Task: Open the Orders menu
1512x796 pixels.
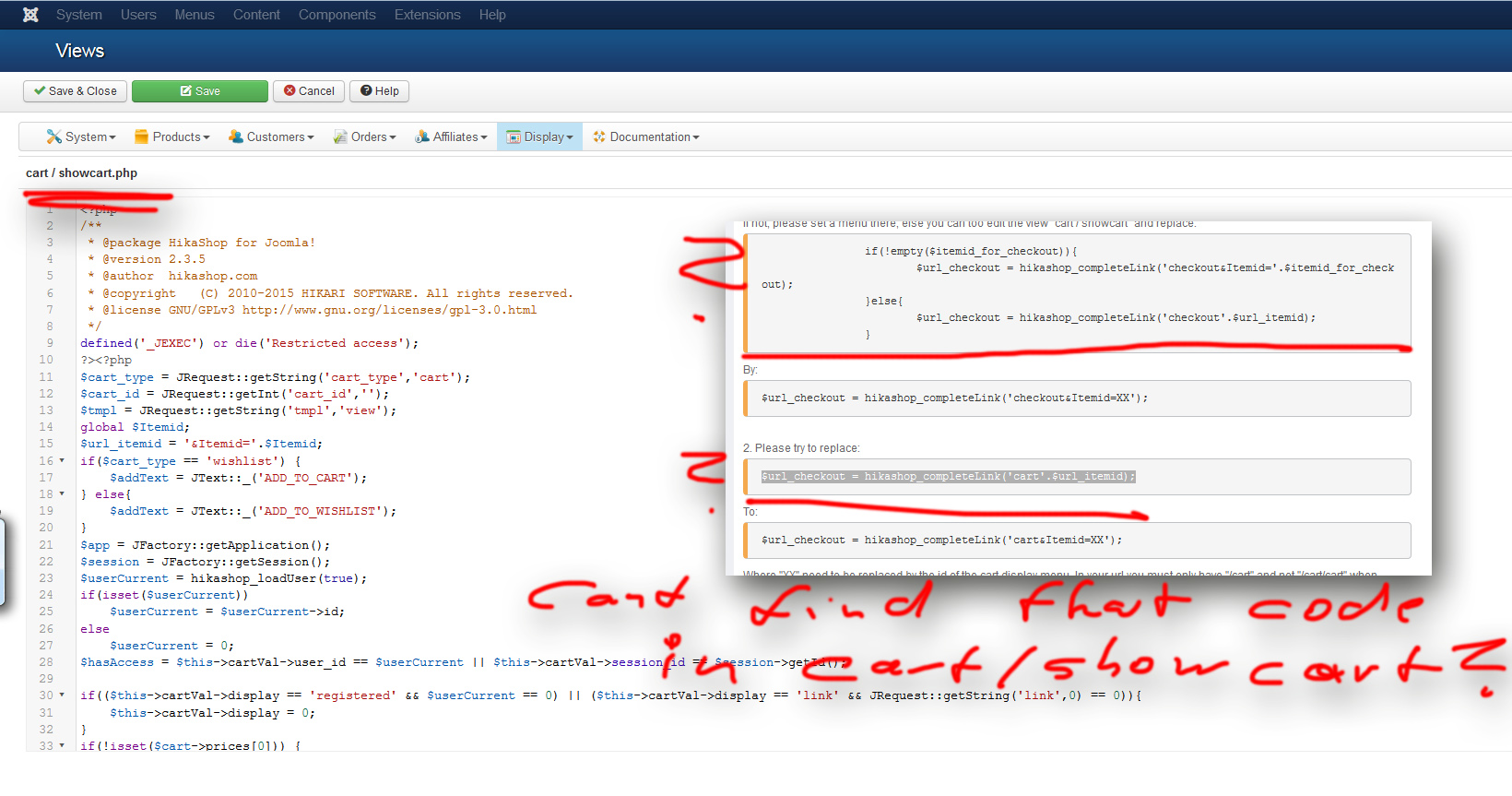Action: (365, 137)
